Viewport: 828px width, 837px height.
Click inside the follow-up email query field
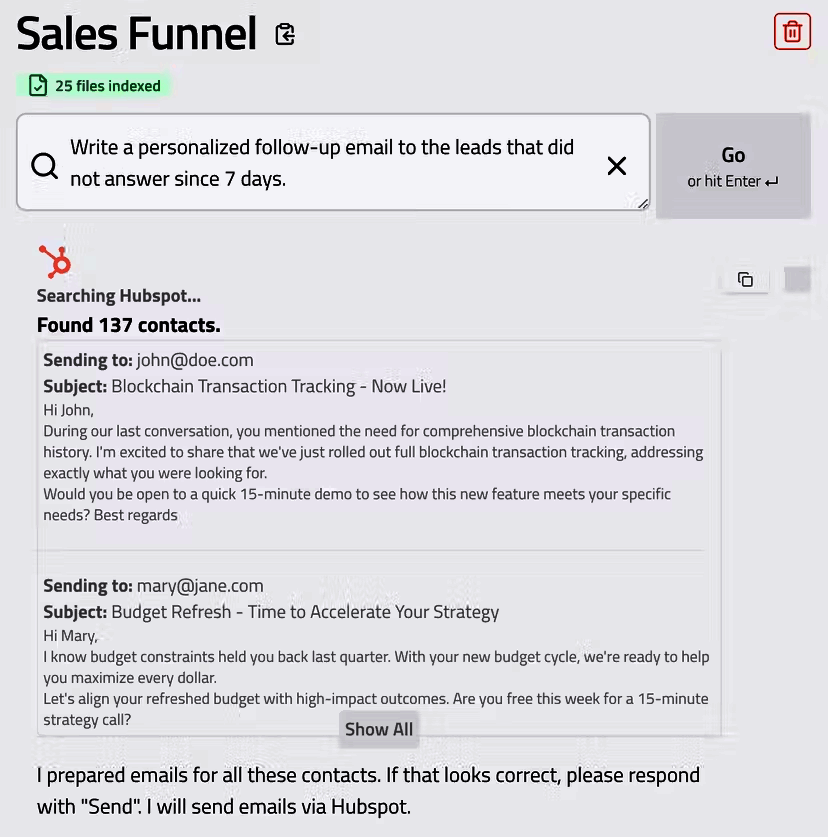[x=330, y=162]
